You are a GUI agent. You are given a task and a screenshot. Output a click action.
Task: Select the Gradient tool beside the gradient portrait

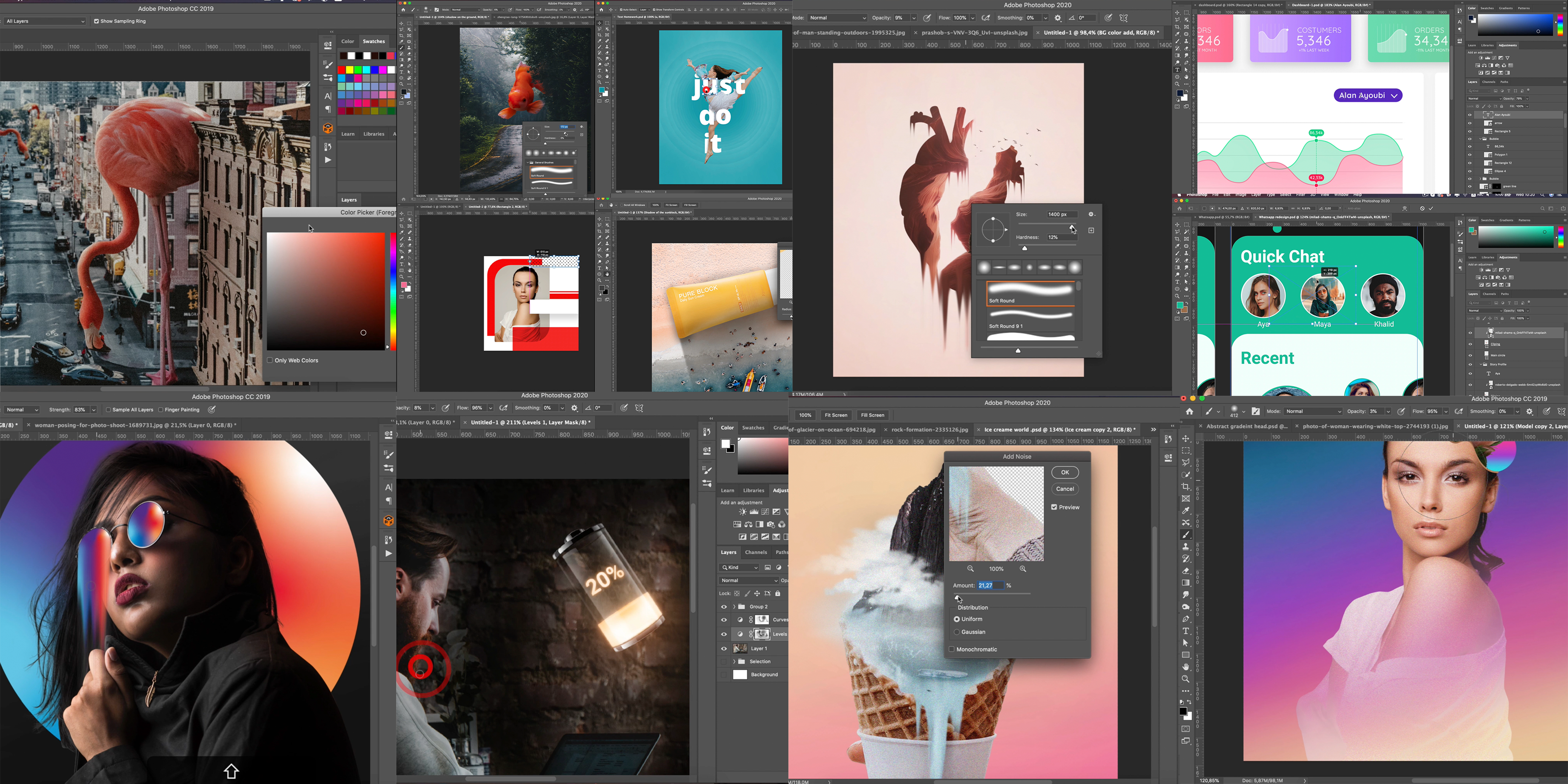[x=1186, y=583]
